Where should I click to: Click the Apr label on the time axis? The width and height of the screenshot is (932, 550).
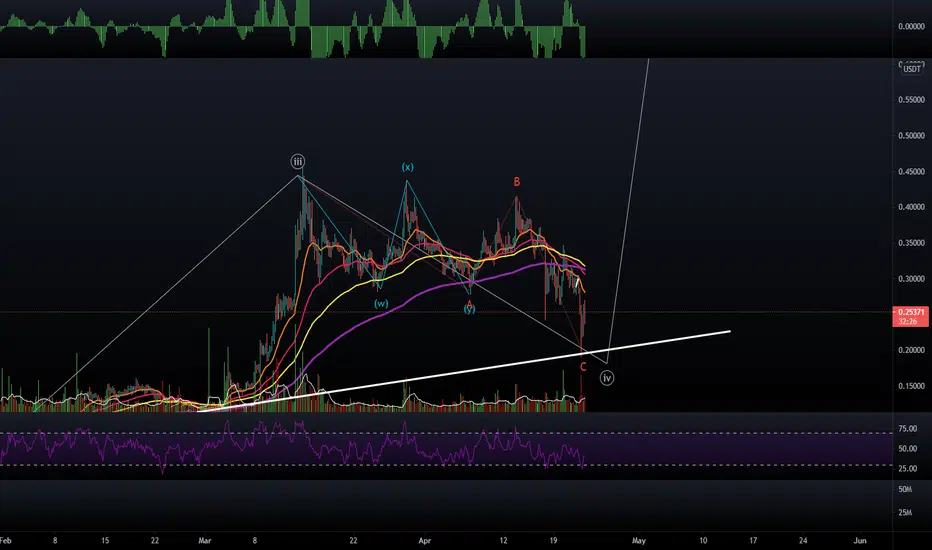click(x=424, y=540)
